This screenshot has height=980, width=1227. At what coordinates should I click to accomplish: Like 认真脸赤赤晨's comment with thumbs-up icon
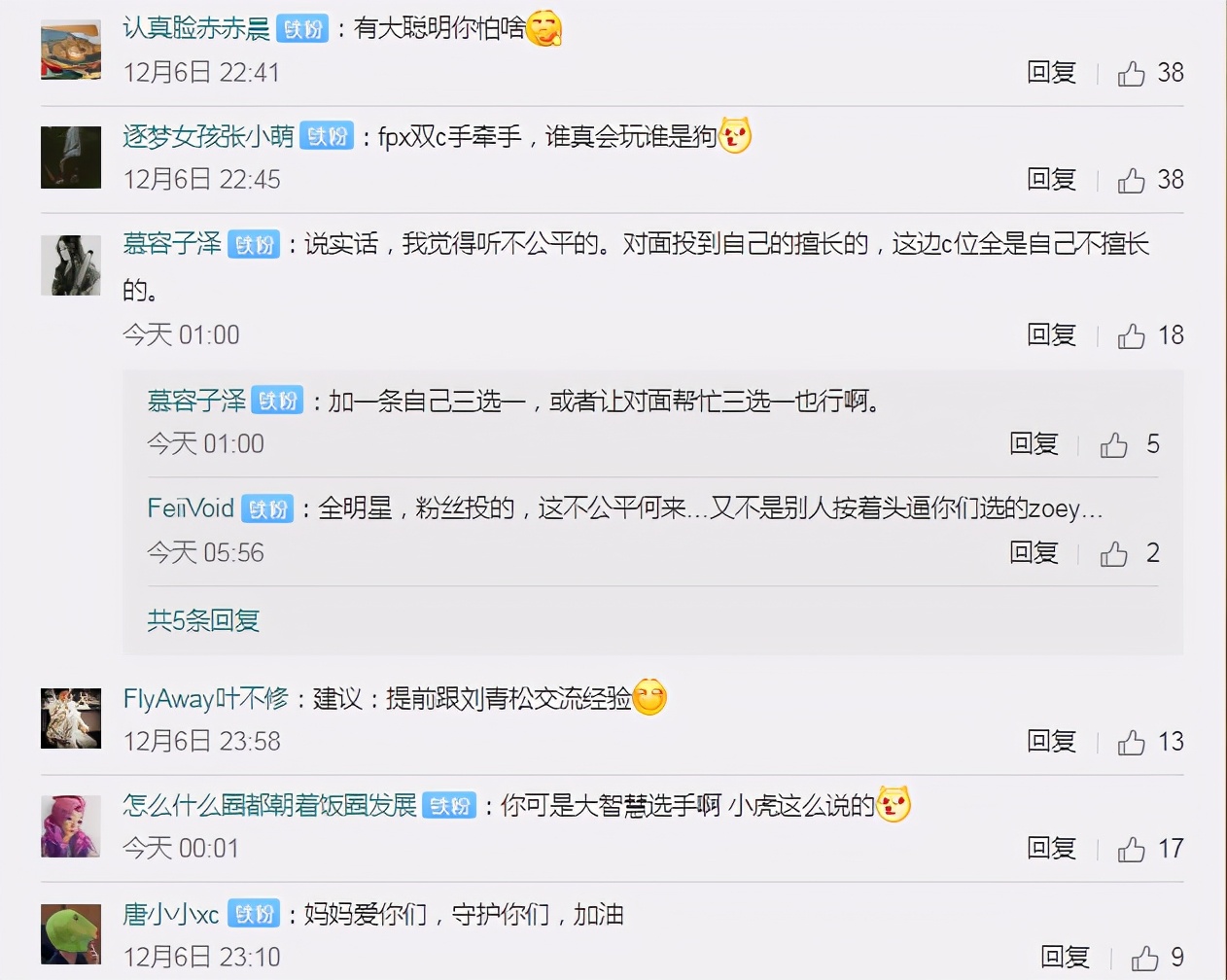(1131, 73)
